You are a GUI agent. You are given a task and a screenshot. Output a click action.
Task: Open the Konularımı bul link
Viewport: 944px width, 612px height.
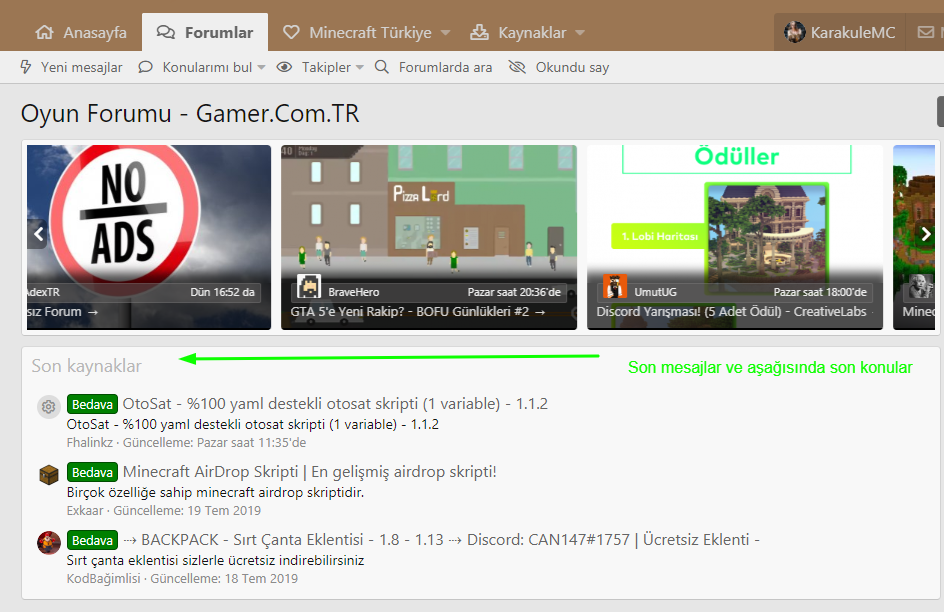207,67
